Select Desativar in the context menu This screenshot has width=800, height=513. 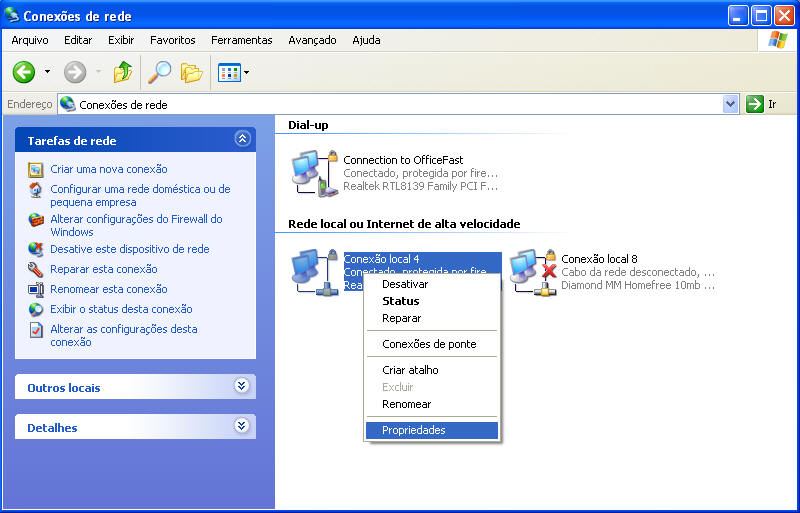coord(405,284)
